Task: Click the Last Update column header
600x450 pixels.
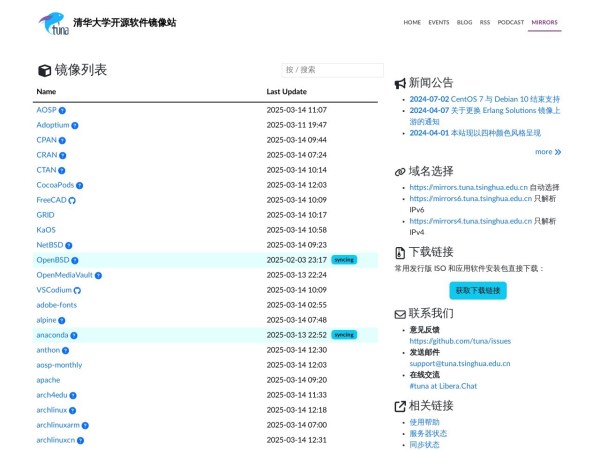Action: (x=287, y=91)
